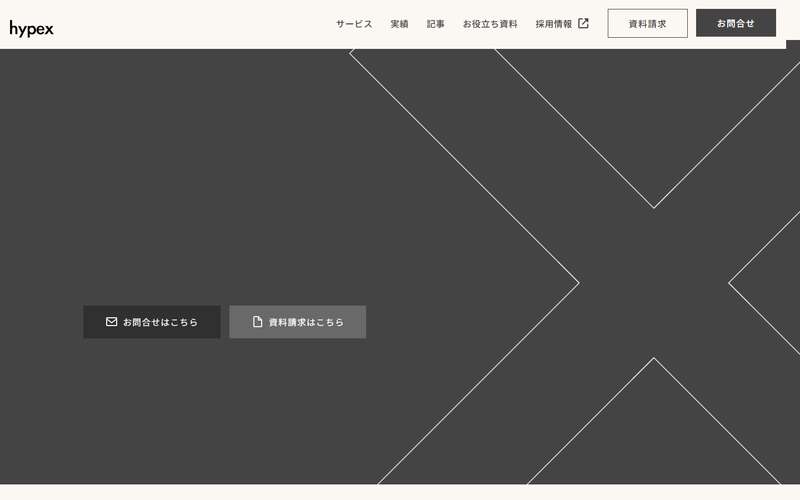Click the document icon on 資料請求はこちら
800x500 pixels.
tap(258, 321)
